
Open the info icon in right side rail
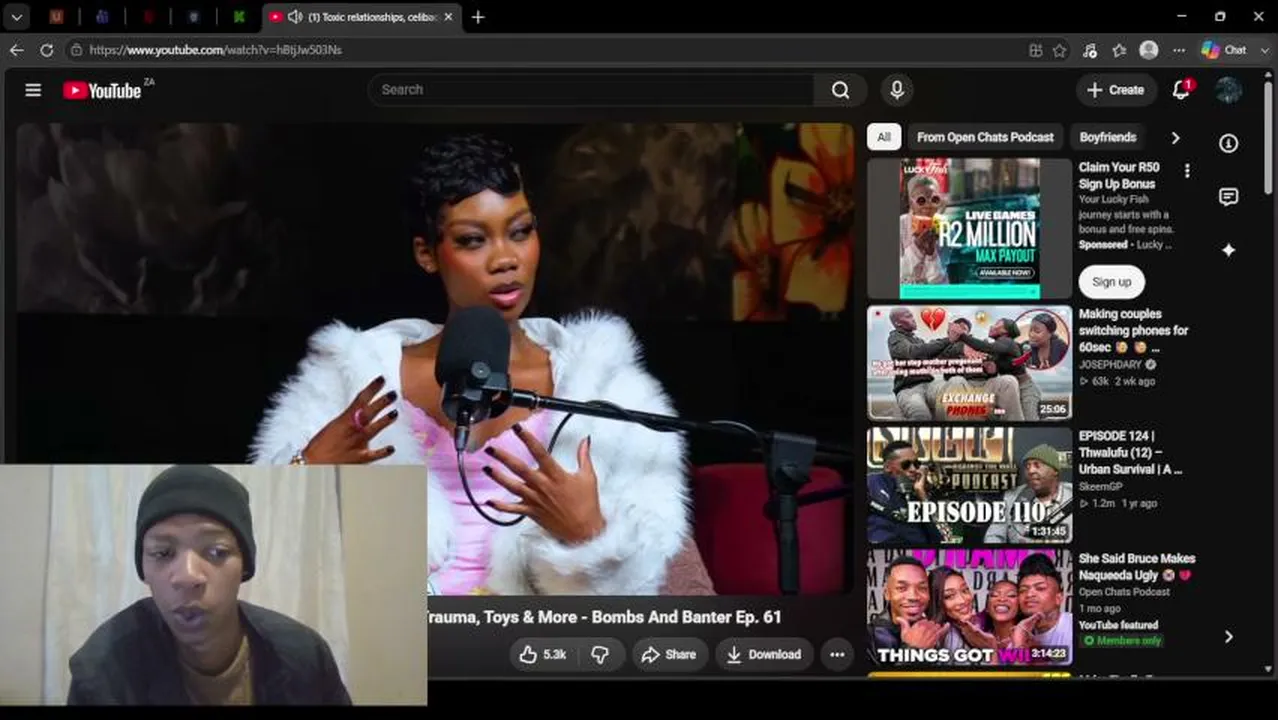1228,144
